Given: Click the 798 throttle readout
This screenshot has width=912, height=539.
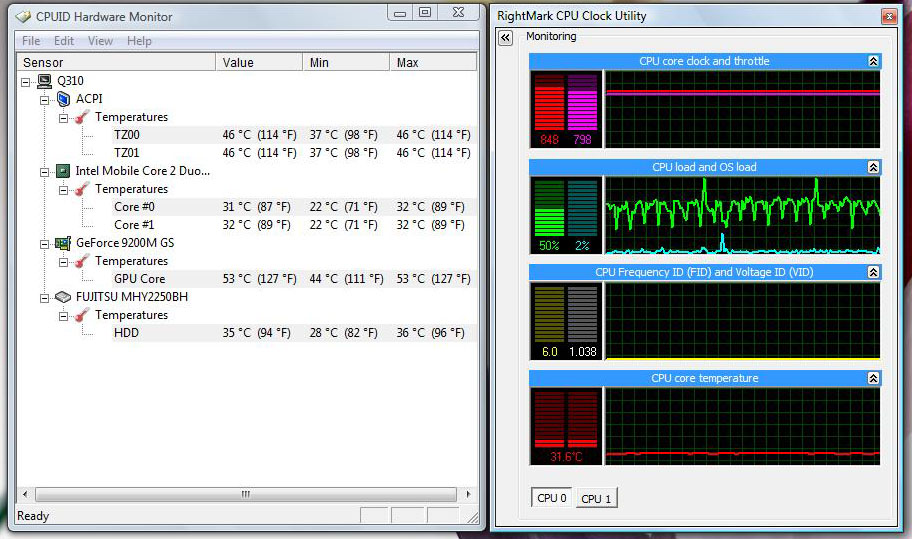Looking at the screenshot, I should (x=582, y=140).
